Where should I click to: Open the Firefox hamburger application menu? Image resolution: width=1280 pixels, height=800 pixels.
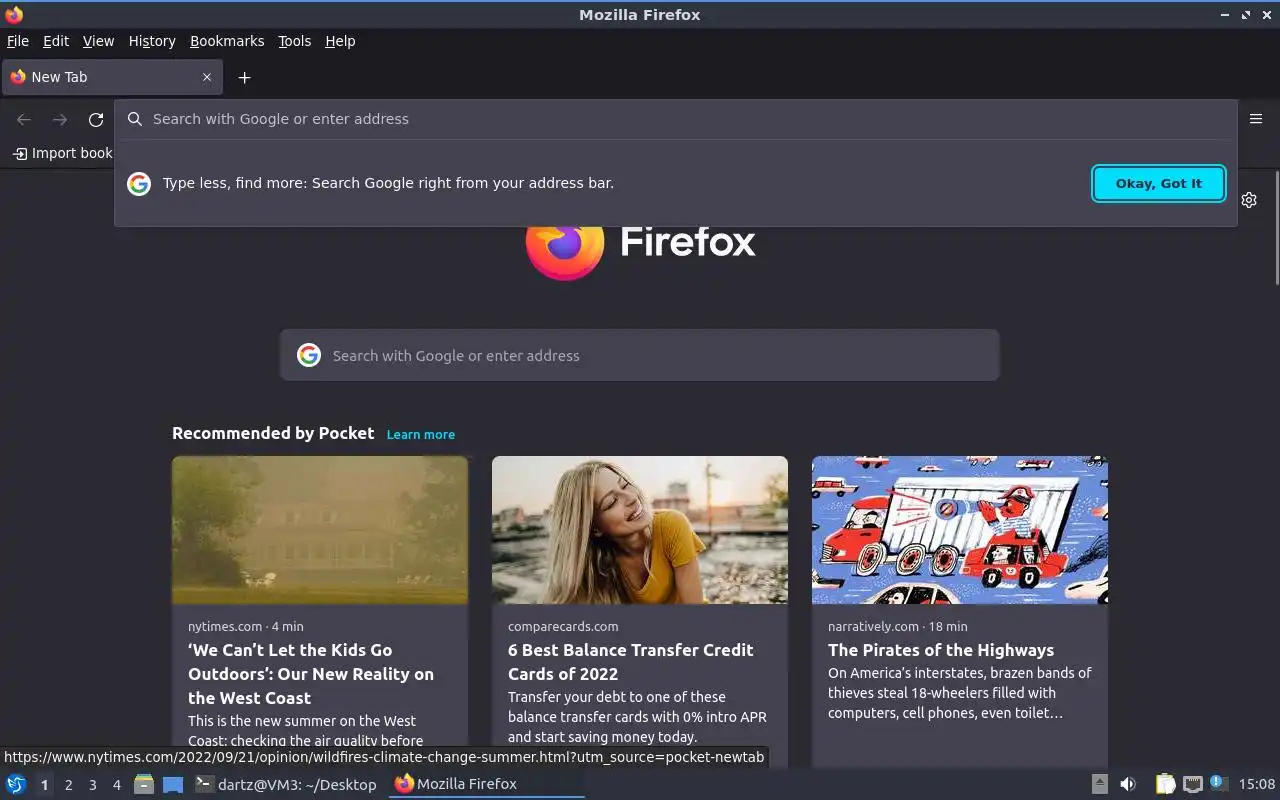coord(1256,119)
